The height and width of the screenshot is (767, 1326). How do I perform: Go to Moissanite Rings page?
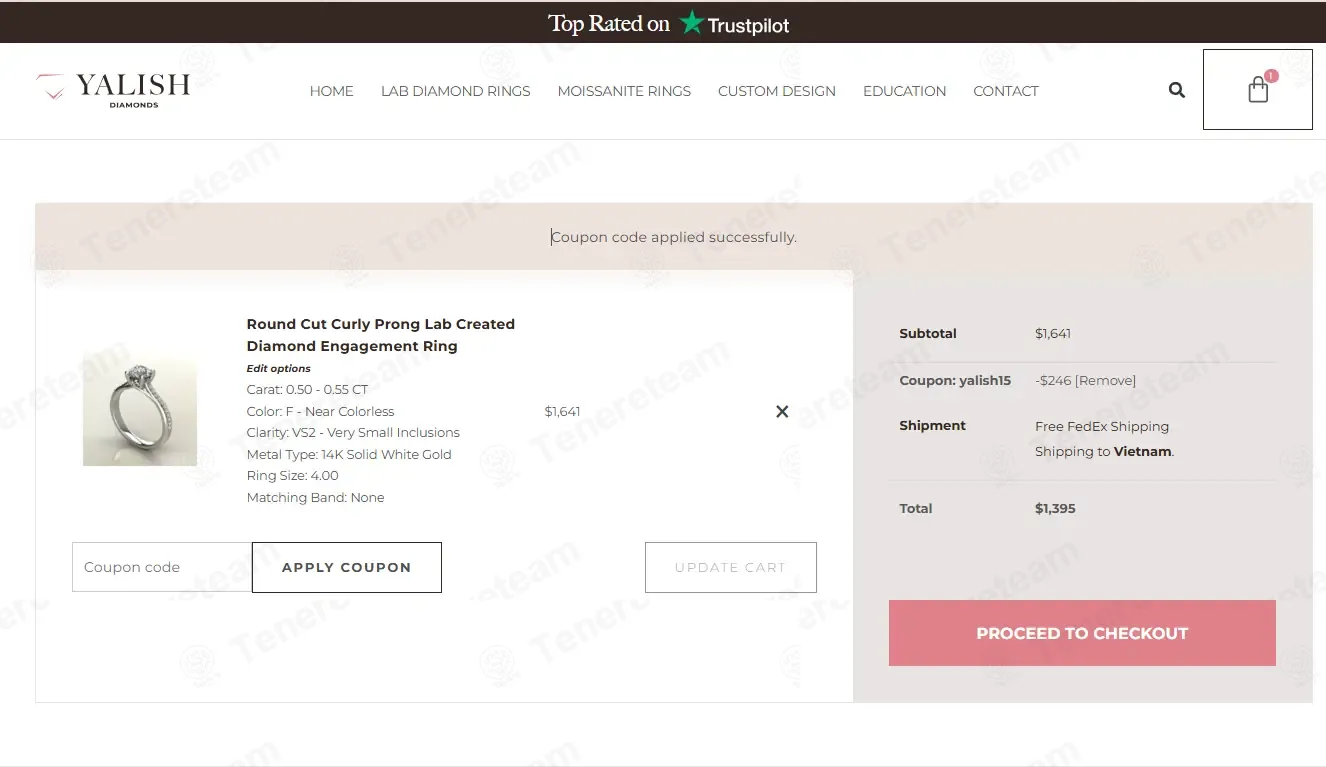[624, 91]
